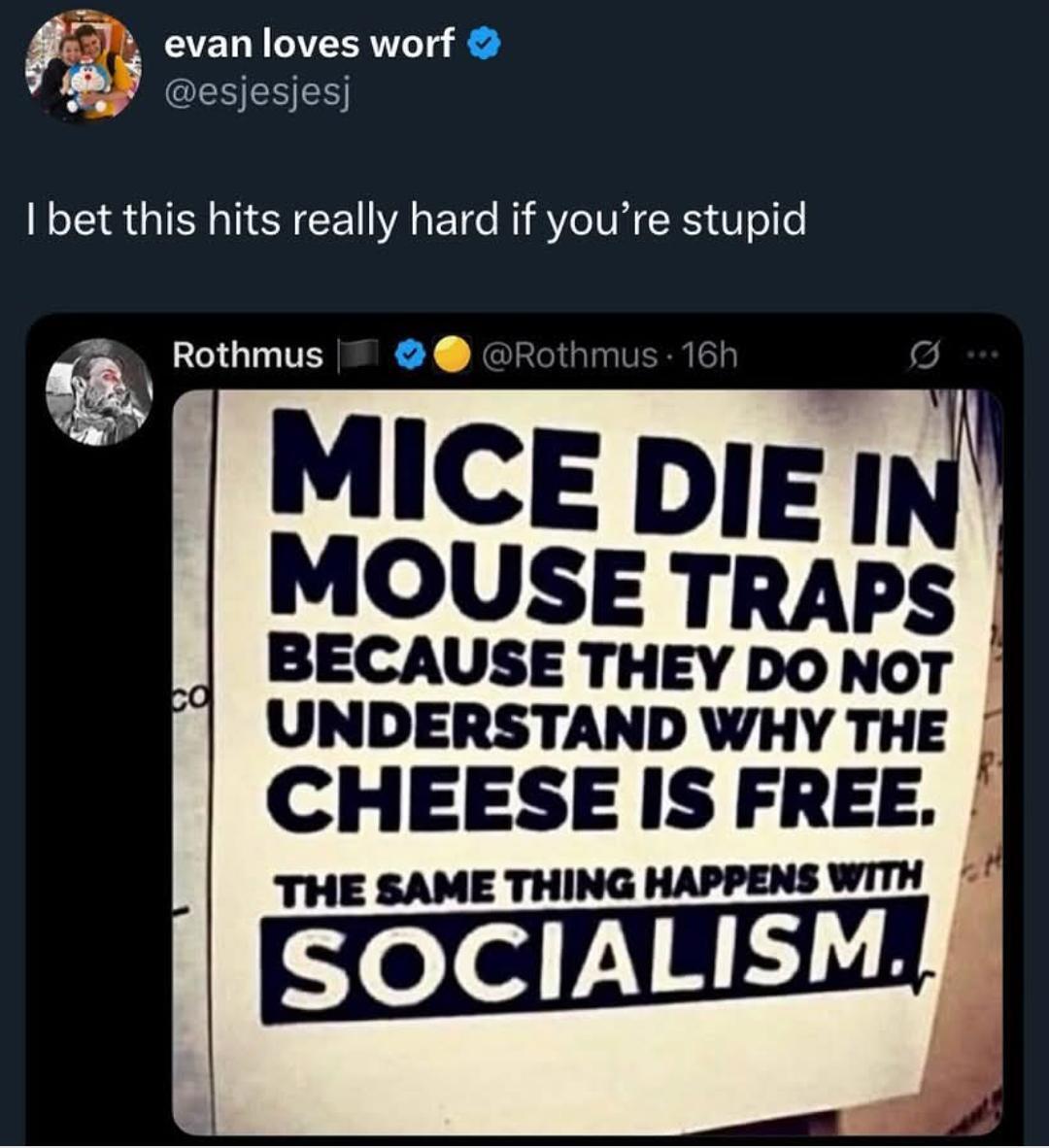This screenshot has width=1049, height=1148.
Task: Click the 16h timestamp on quoted post
Action: pos(710,355)
